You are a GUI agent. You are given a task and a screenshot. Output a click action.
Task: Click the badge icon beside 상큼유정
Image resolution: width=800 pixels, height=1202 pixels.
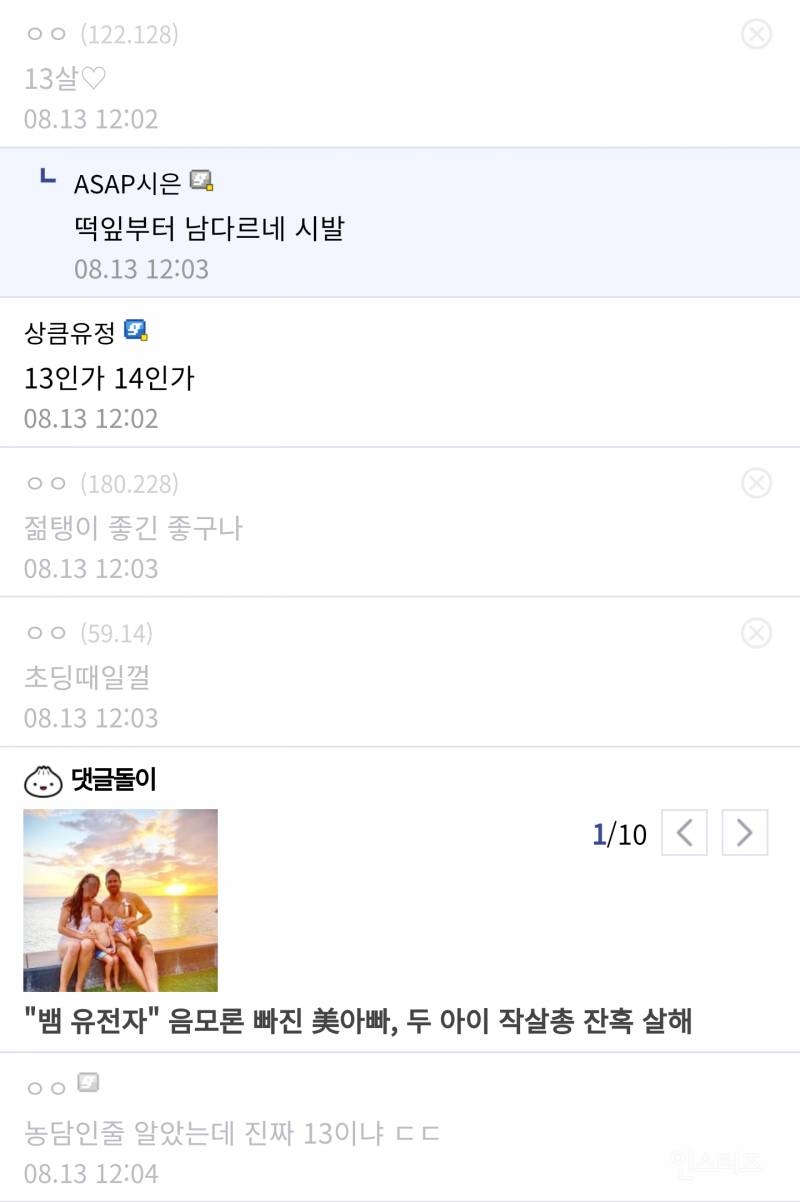pyautogui.click(x=136, y=330)
